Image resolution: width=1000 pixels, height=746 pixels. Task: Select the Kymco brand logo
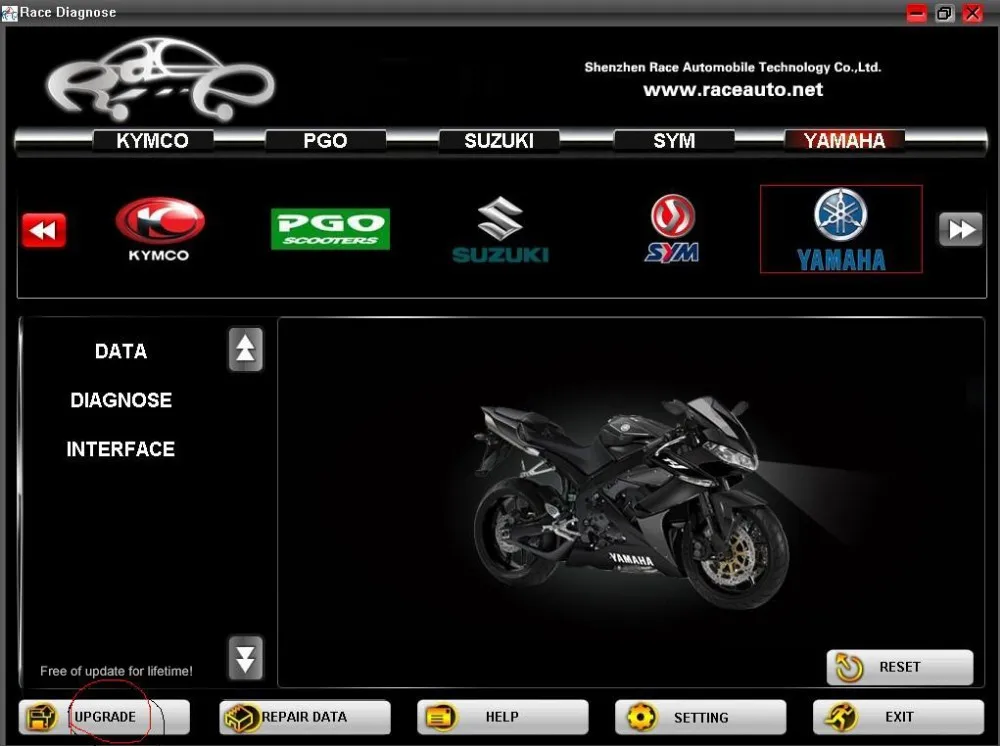coord(159,230)
